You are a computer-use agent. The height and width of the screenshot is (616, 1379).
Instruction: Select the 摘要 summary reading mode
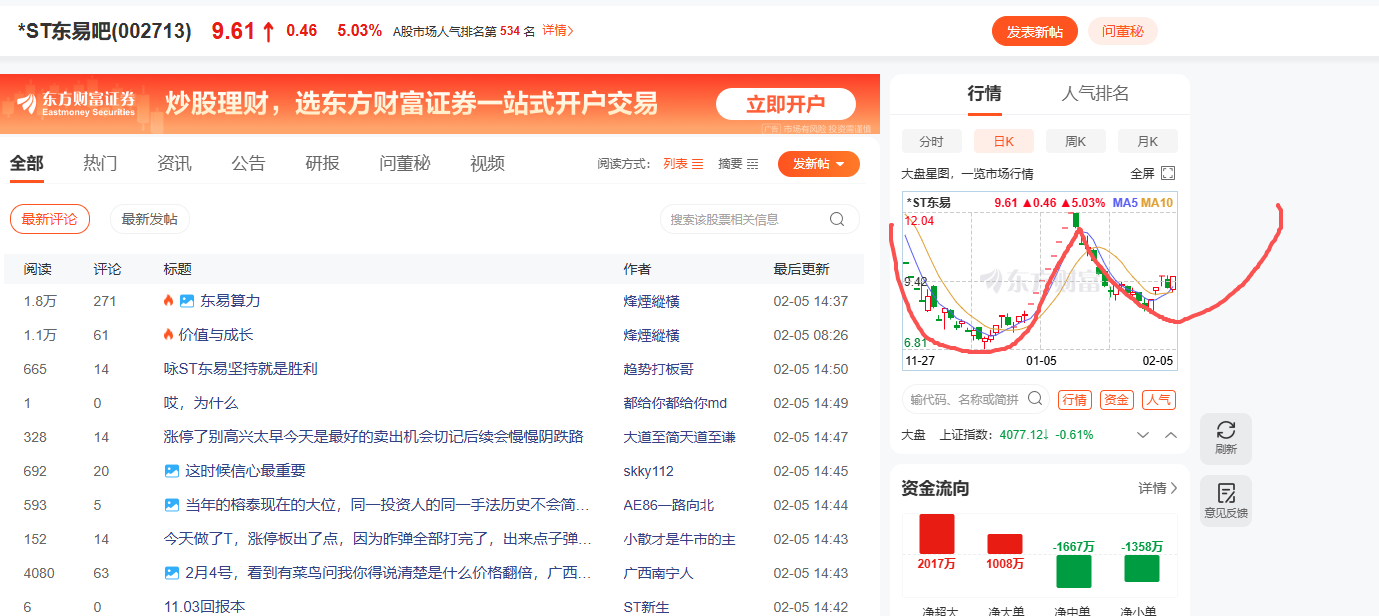pyautogui.click(x=738, y=164)
